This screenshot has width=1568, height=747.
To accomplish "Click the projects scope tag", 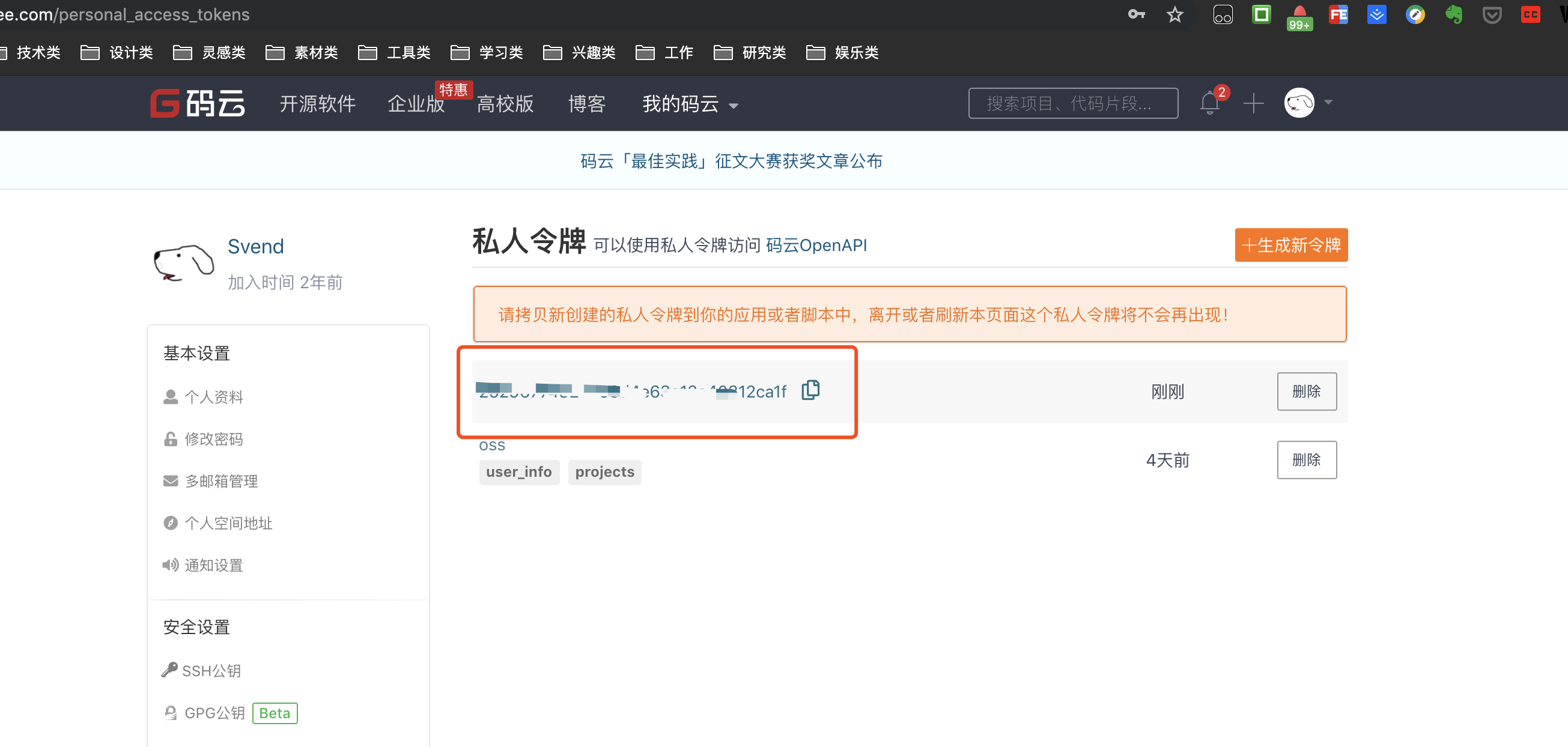I will click(604, 472).
